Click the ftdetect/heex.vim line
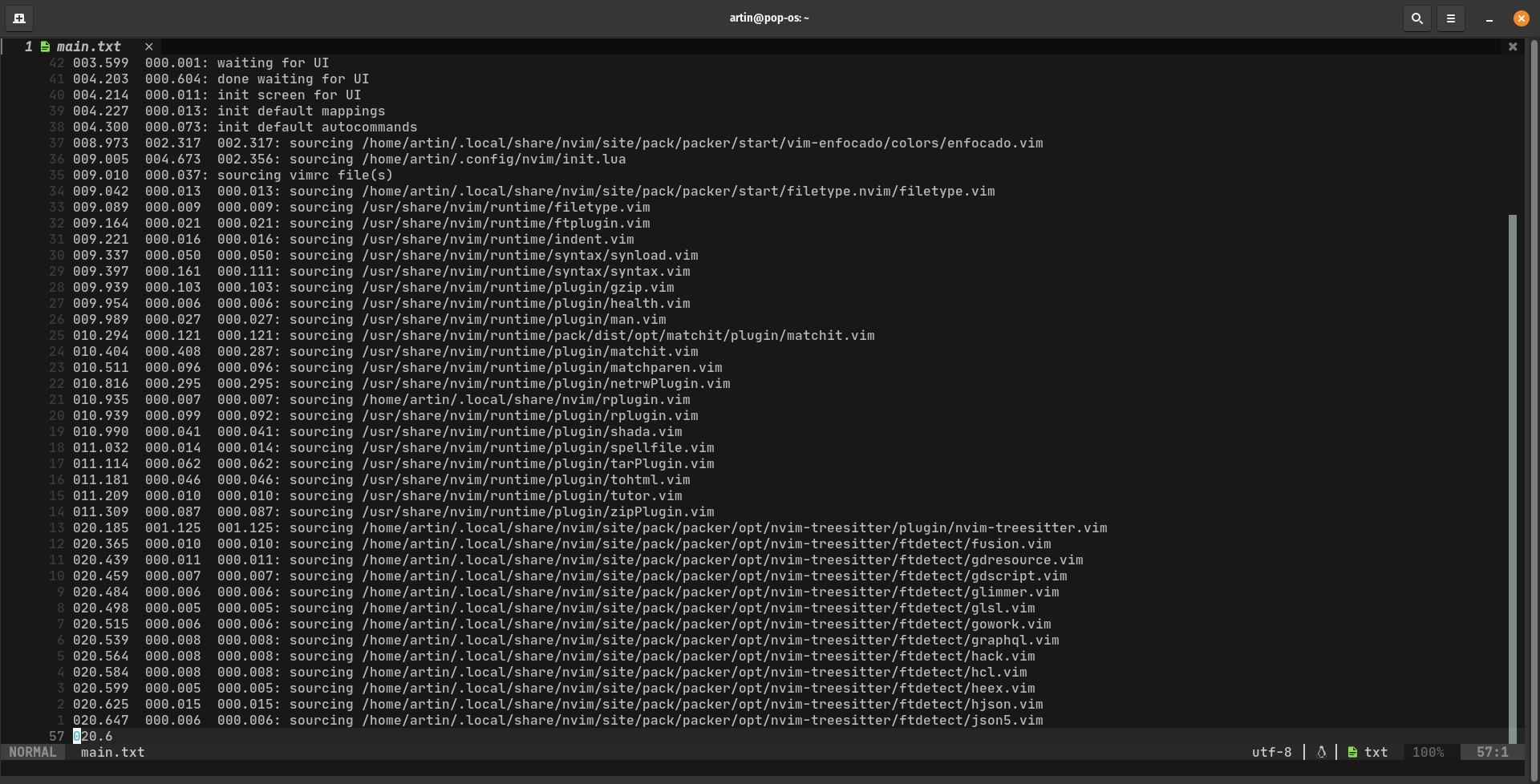This screenshot has height=784, width=1540. click(x=553, y=688)
